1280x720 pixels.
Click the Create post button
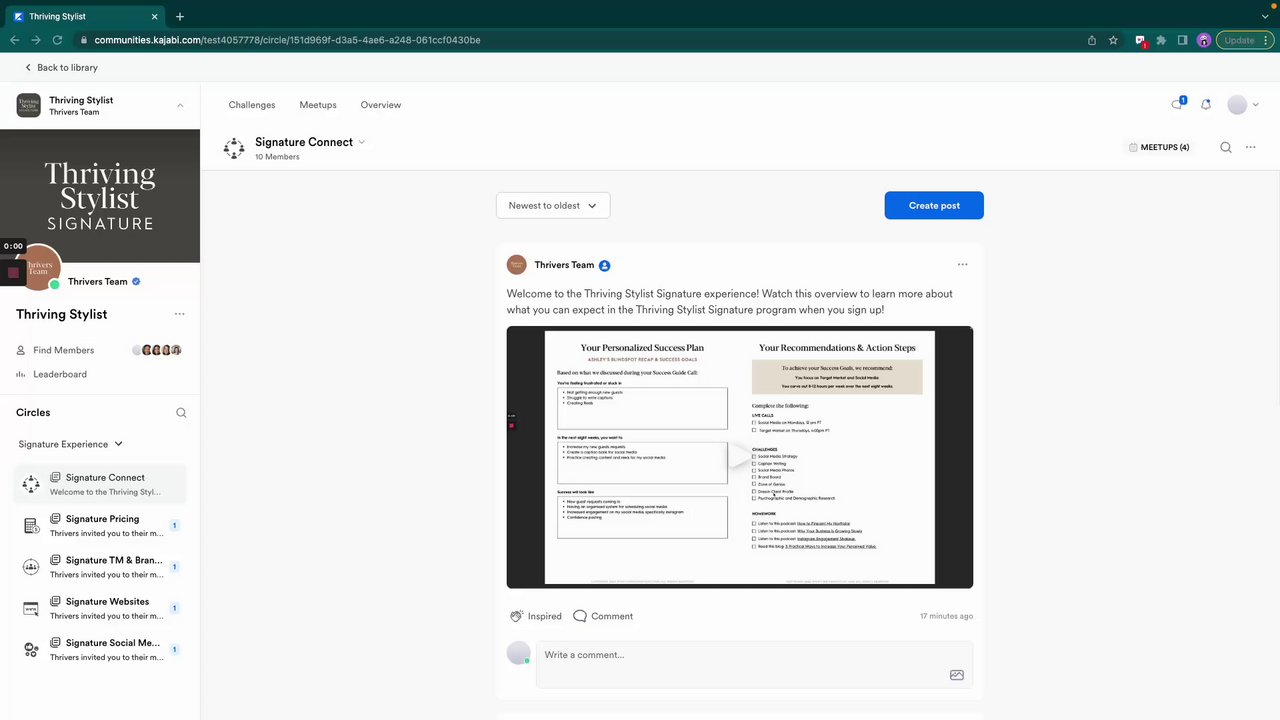click(x=934, y=205)
